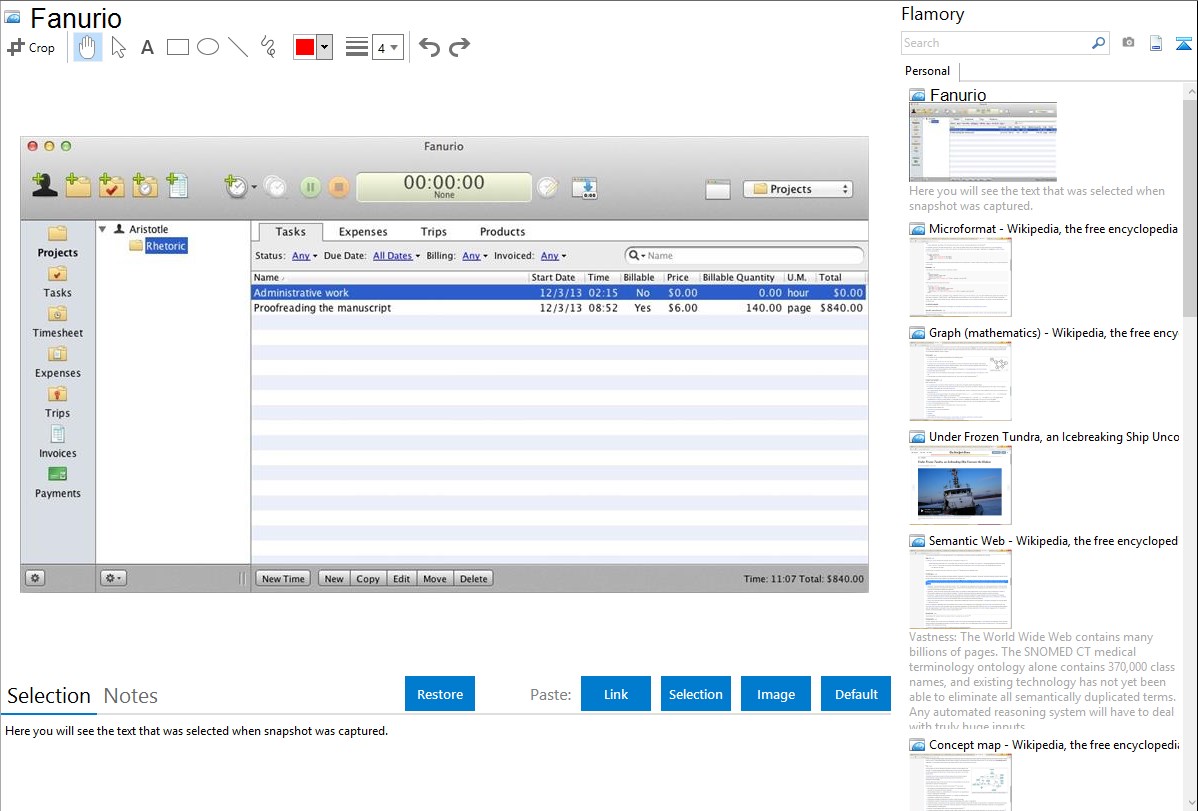1198x811 pixels.
Task: Open the Billing filter dropdown
Action: [474, 256]
